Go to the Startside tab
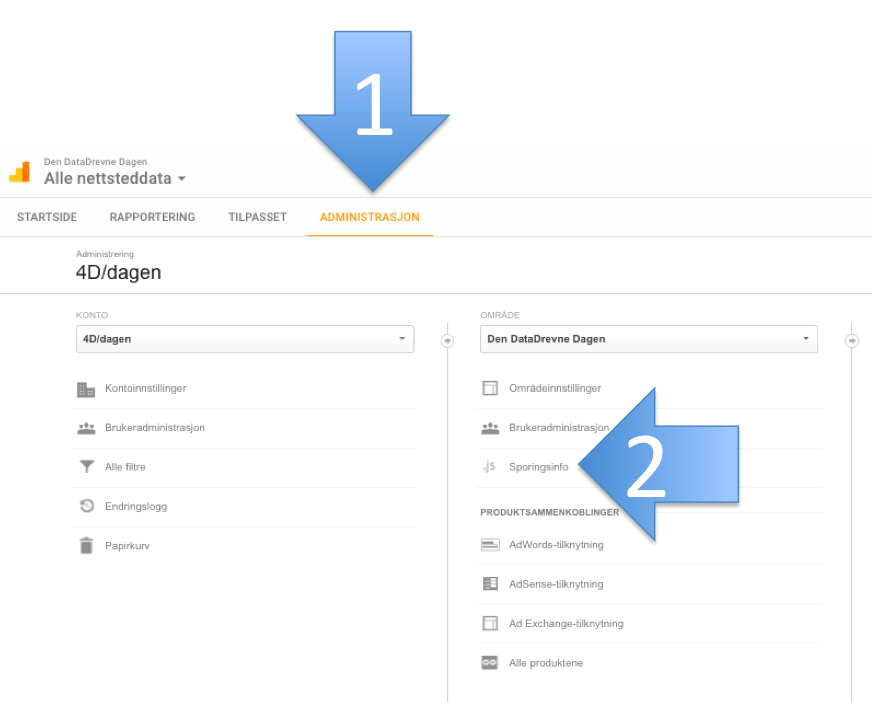The height and width of the screenshot is (720, 872). [47, 217]
